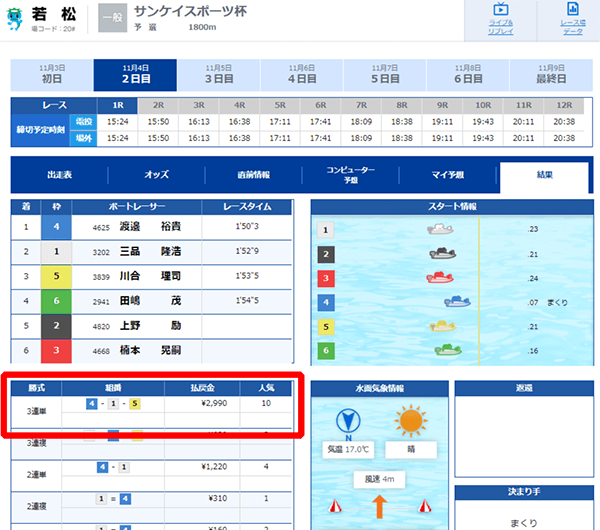This screenshot has height=530, width=600.
Task: Open the マイ予想 tab
Action: point(448,175)
